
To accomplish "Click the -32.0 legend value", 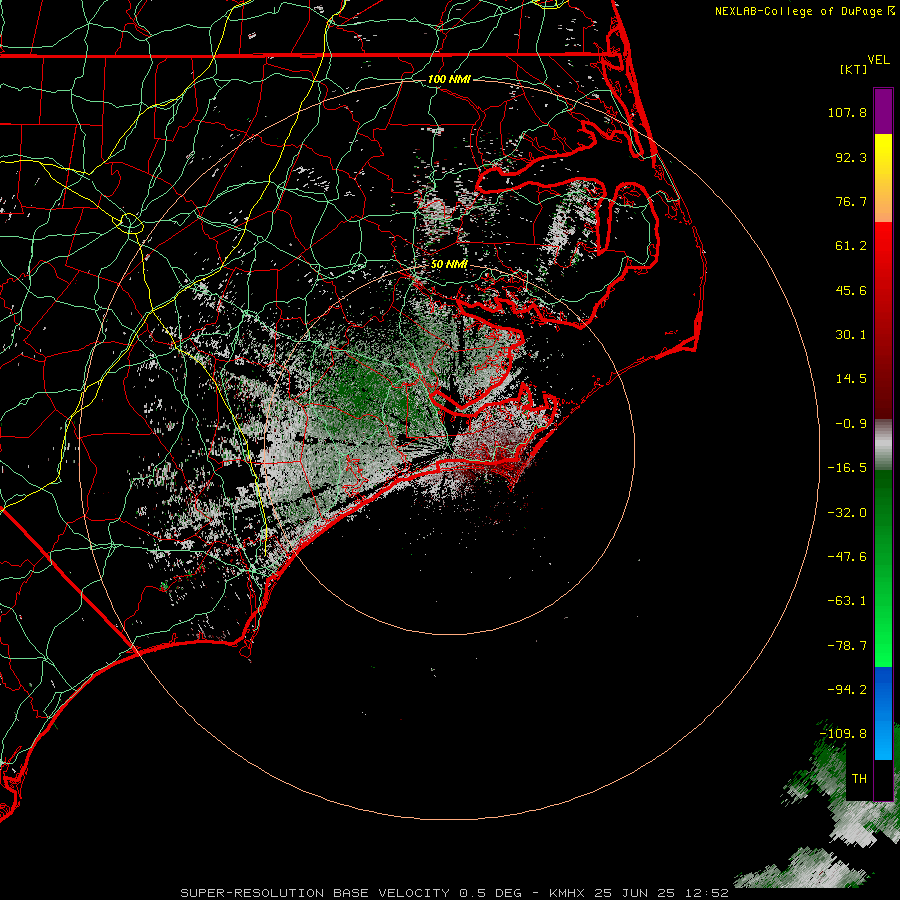I will click(x=847, y=513).
